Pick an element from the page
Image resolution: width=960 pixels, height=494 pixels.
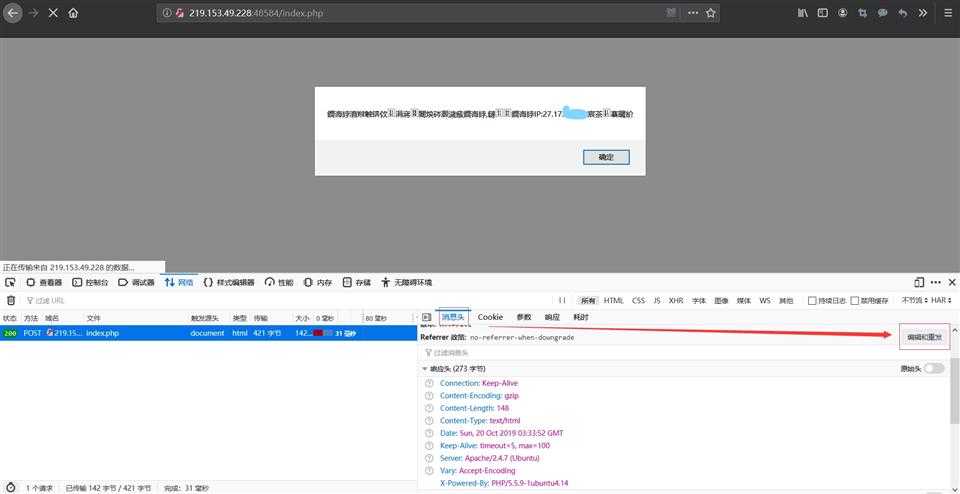[x=10, y=282]
